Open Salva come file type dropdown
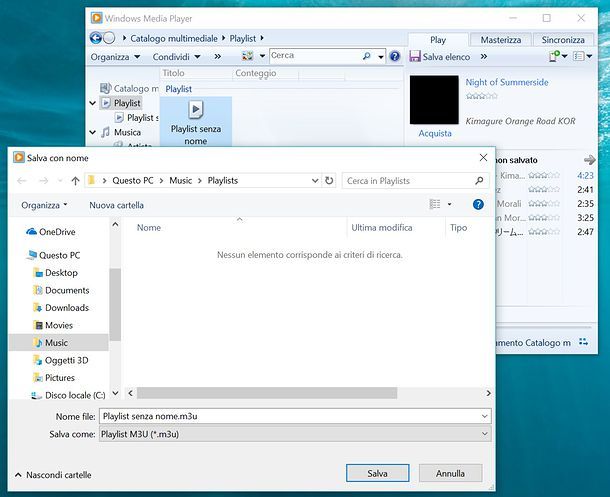This screenshot has width=610, height=497. (485, 434)
